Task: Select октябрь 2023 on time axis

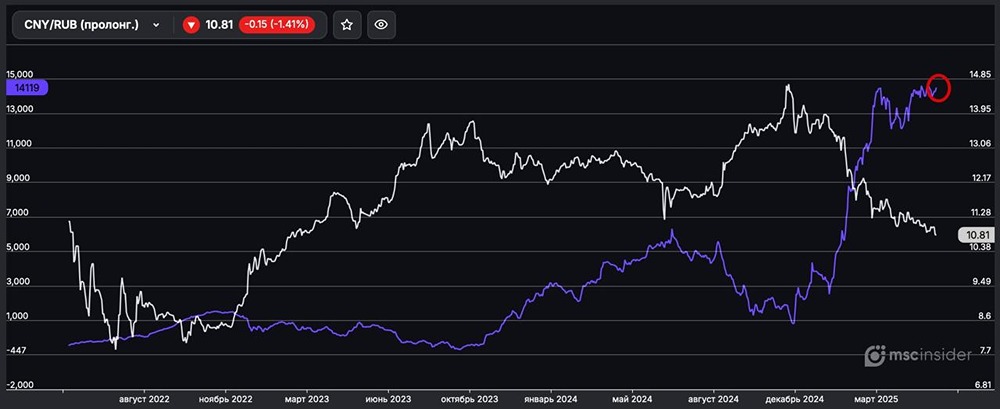Action: 468,398
